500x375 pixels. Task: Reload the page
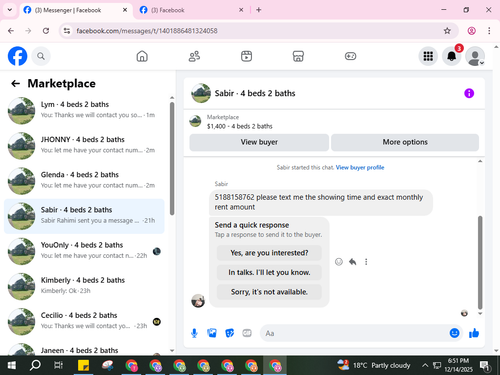pyautogui.click(x=46, y=31)
